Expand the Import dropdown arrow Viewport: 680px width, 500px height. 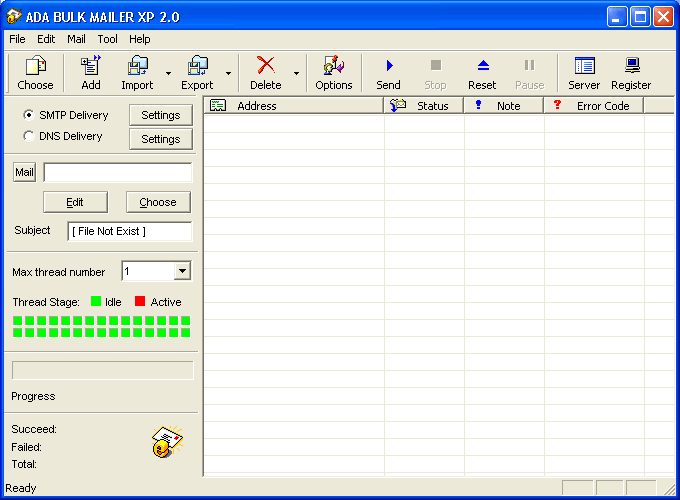pos(168,73)
